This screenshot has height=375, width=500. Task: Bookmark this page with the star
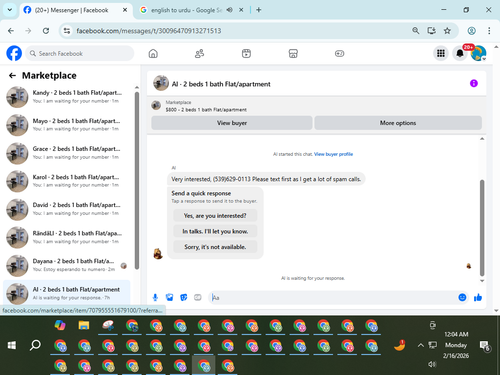click(x=447, y=31)
